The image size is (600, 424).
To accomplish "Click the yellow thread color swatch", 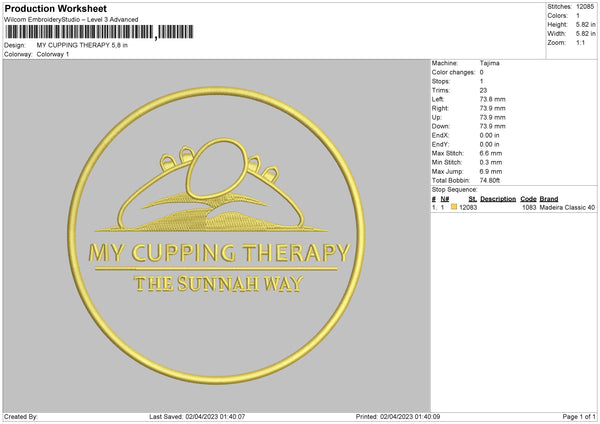I will tap(454, 207).
